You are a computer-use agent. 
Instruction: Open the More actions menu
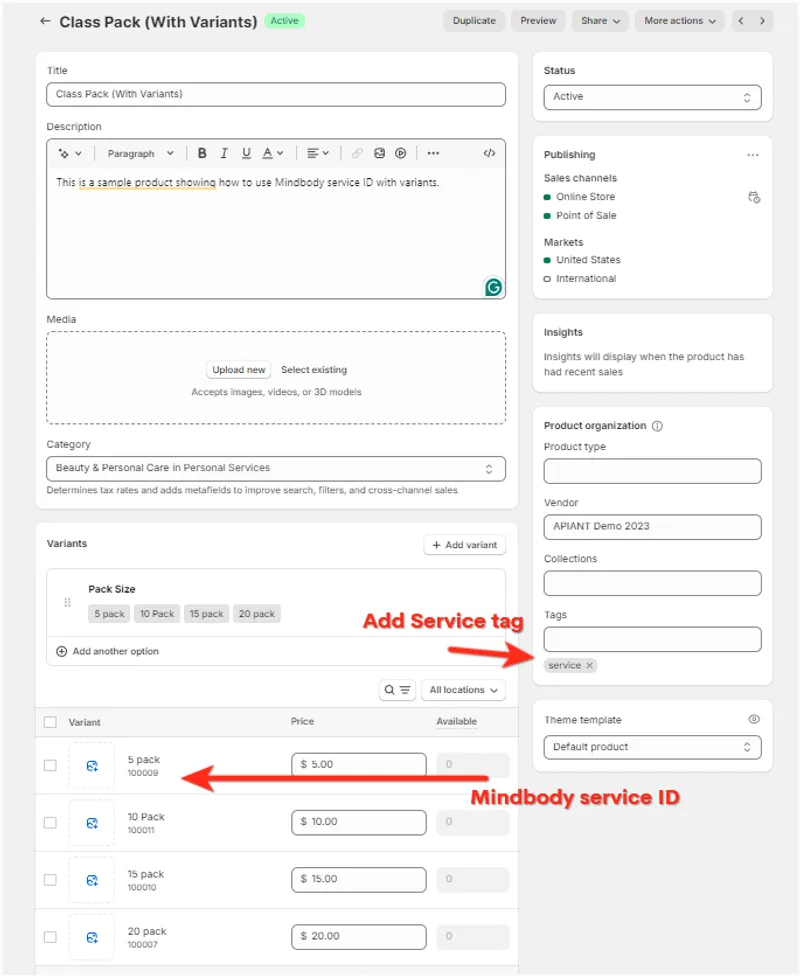[680, 21]
